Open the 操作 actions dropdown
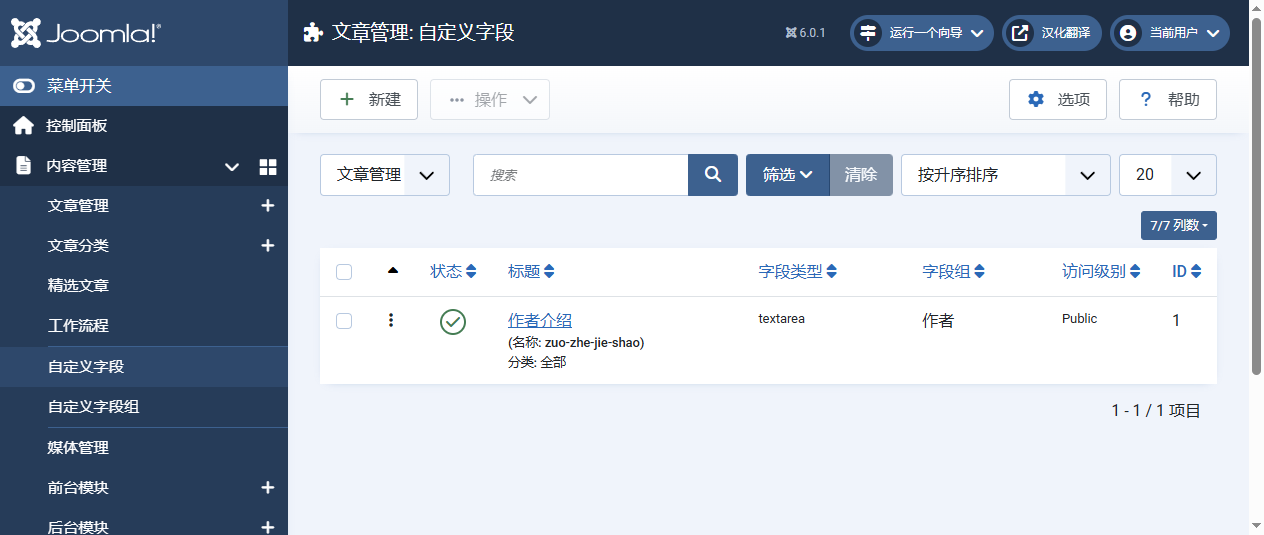Image resolution: width=1264 pixels, height=535 pixels. click(x=490, y=100)
